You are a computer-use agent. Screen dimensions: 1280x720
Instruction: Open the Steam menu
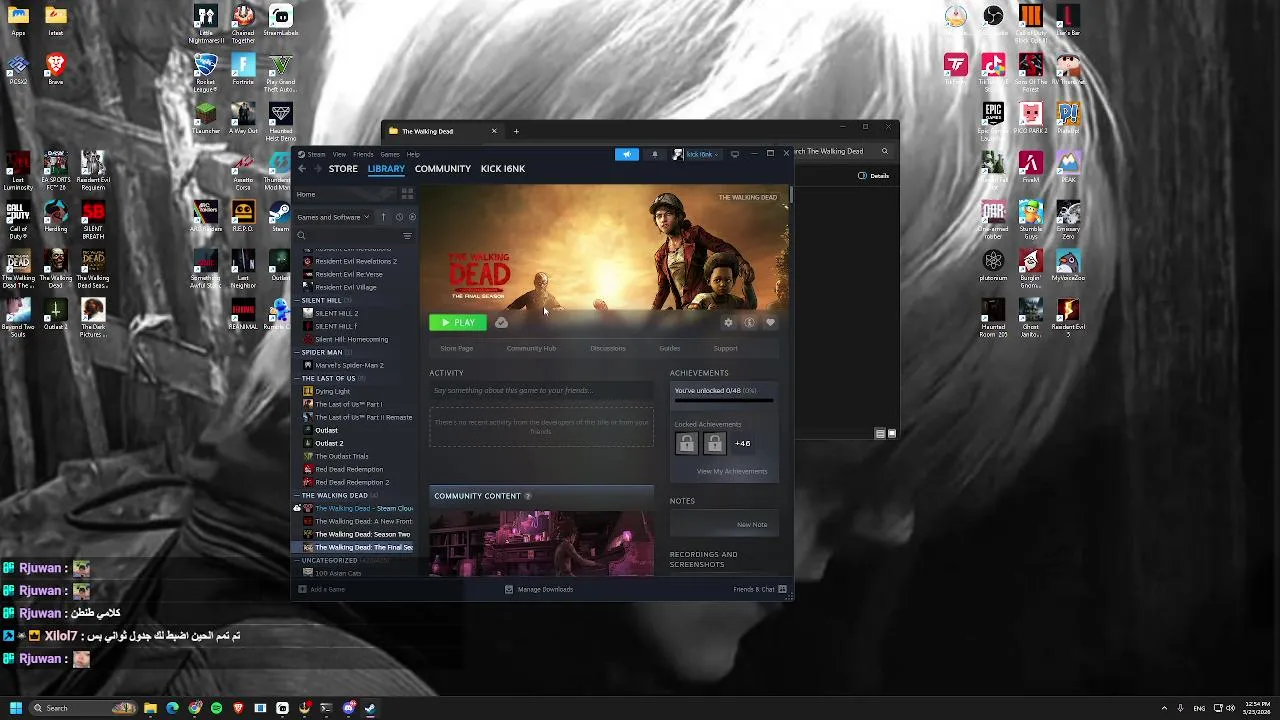pos(316,154)
